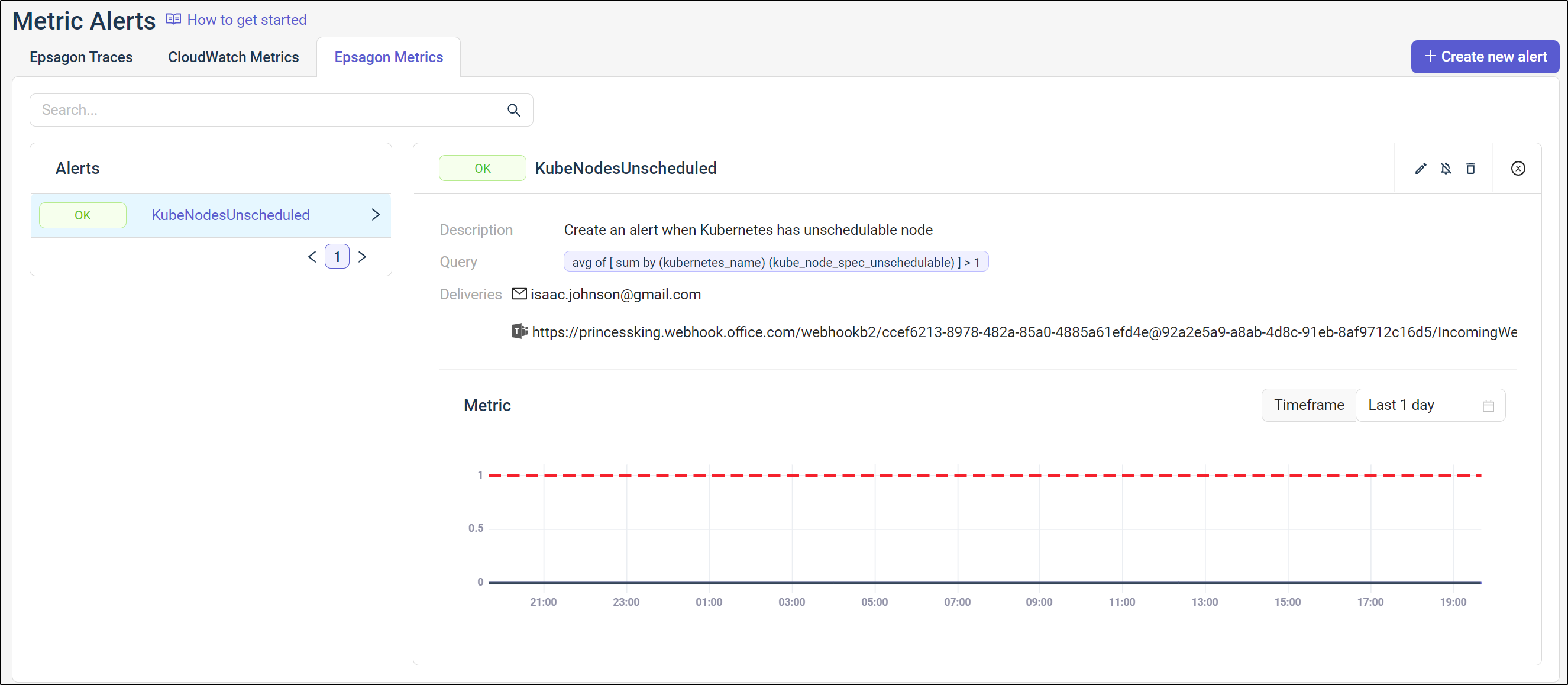
Task: Open the Last 1 day timeframe dropdown
Action: click(1430, 406)
